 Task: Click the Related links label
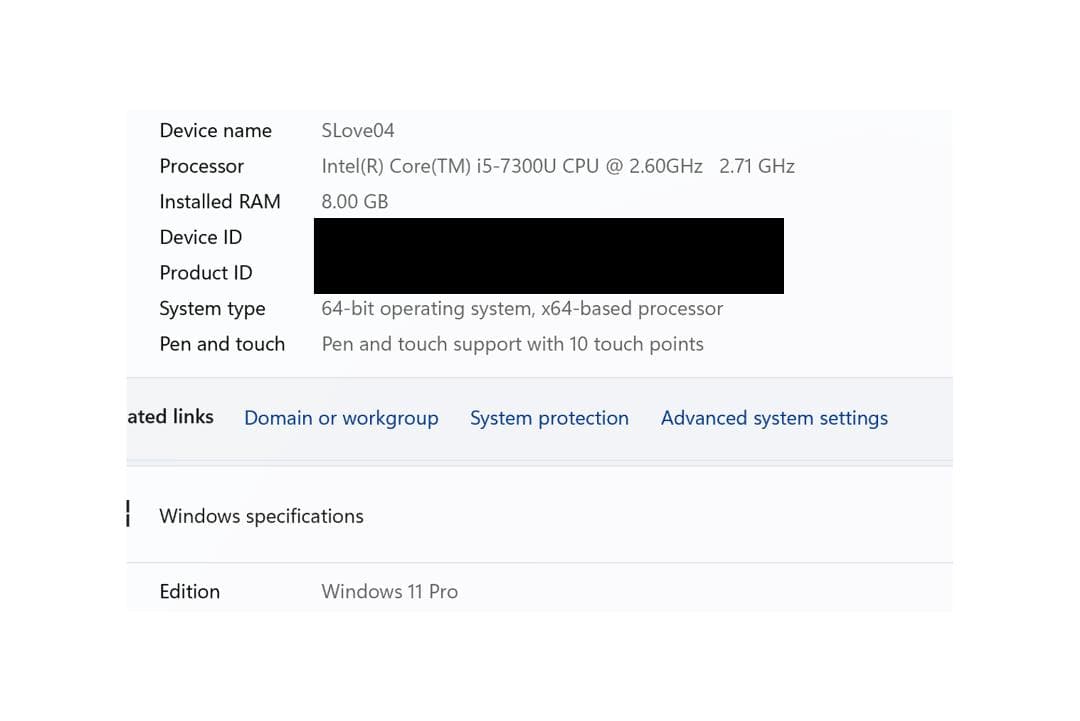coord(169,417)
